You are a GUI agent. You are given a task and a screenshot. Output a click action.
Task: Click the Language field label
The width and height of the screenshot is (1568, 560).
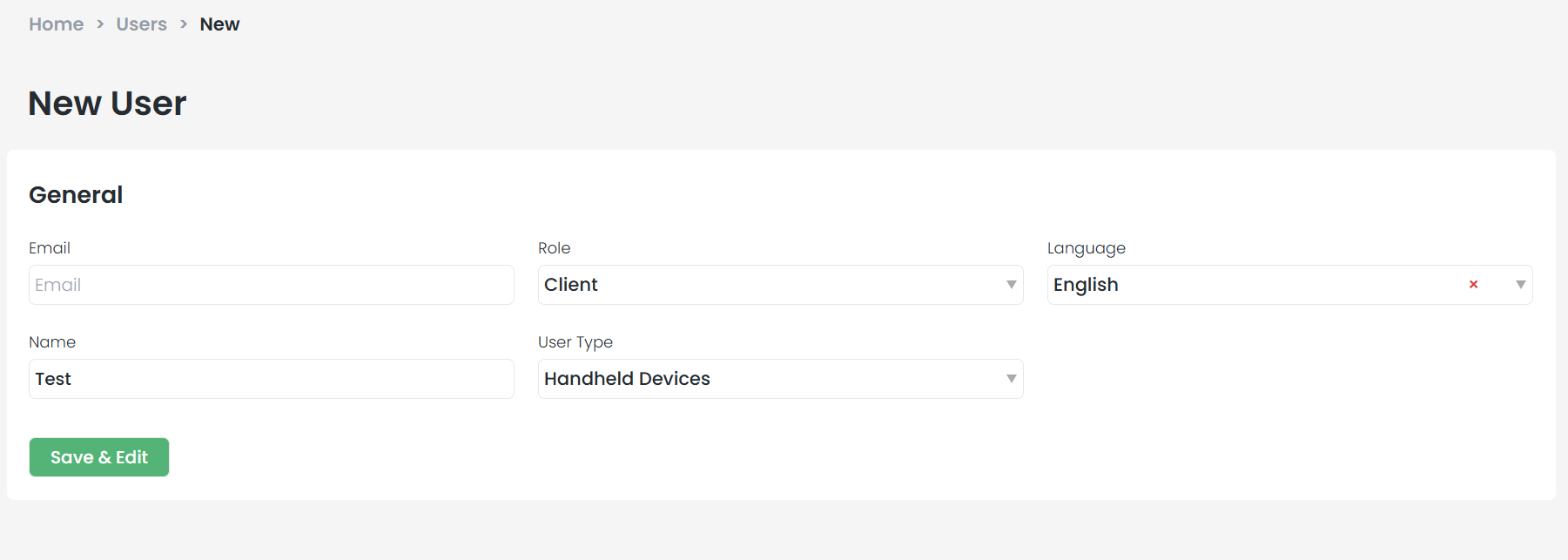[x=1087, y=248]
